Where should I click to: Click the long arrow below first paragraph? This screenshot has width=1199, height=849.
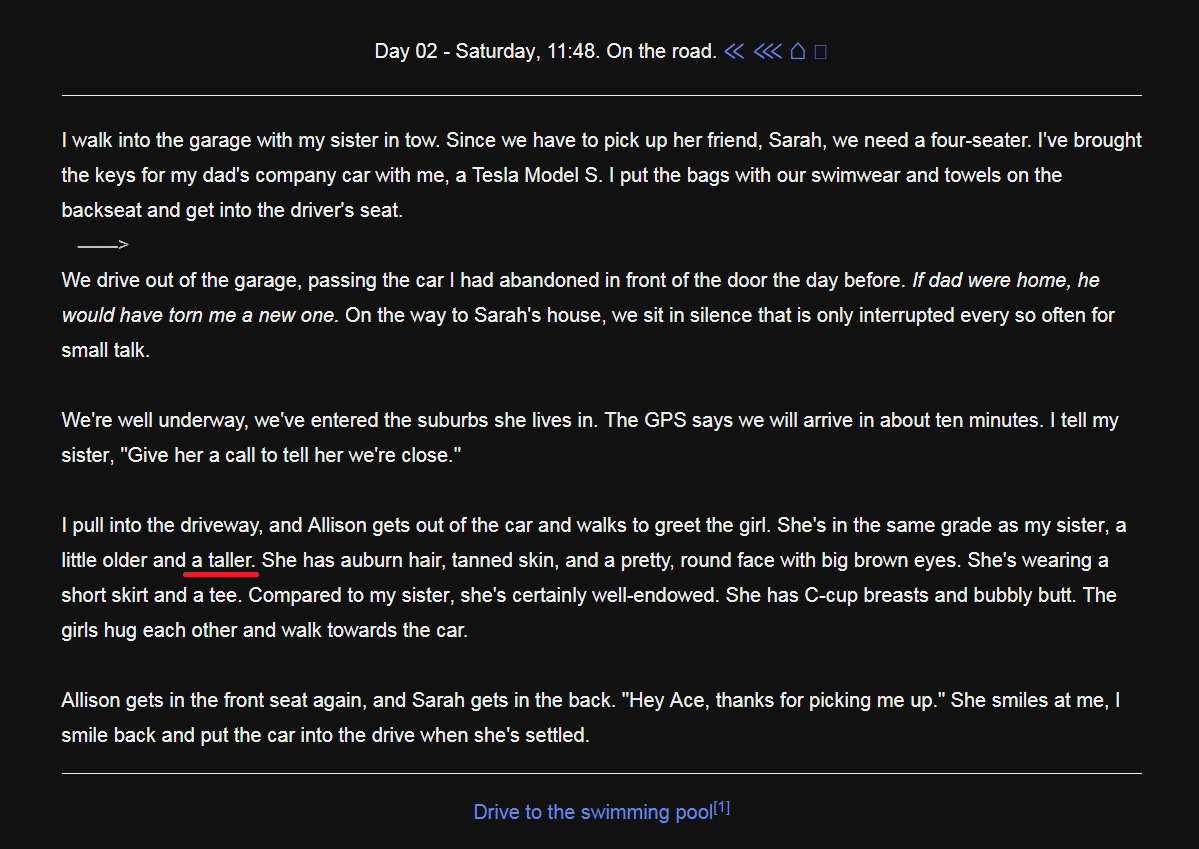pos(103,245)
